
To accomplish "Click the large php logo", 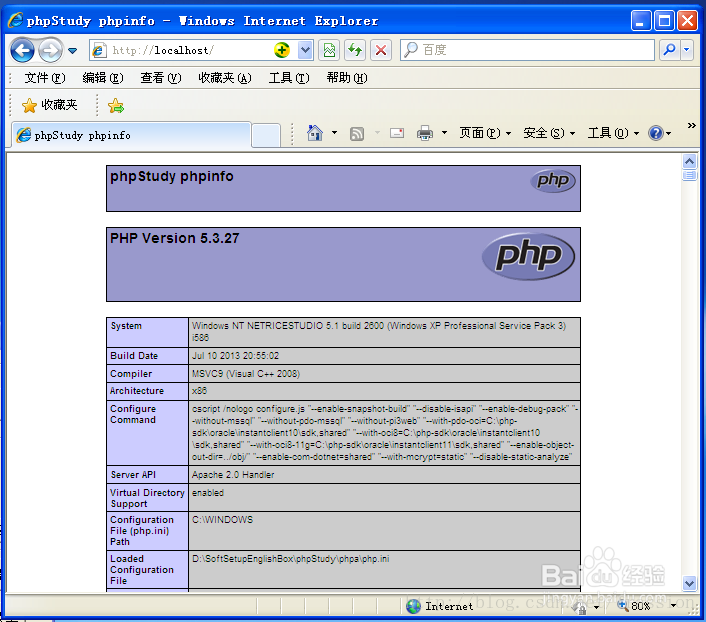I will pos(529,256).
